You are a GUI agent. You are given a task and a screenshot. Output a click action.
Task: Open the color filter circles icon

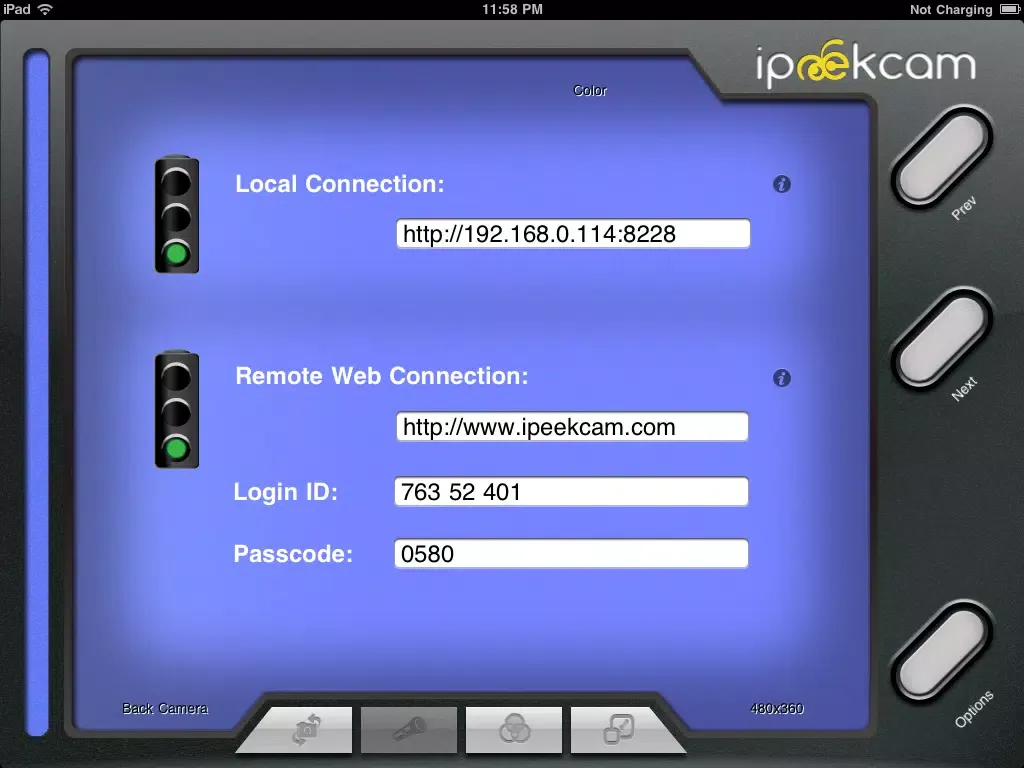pos(515,729)
